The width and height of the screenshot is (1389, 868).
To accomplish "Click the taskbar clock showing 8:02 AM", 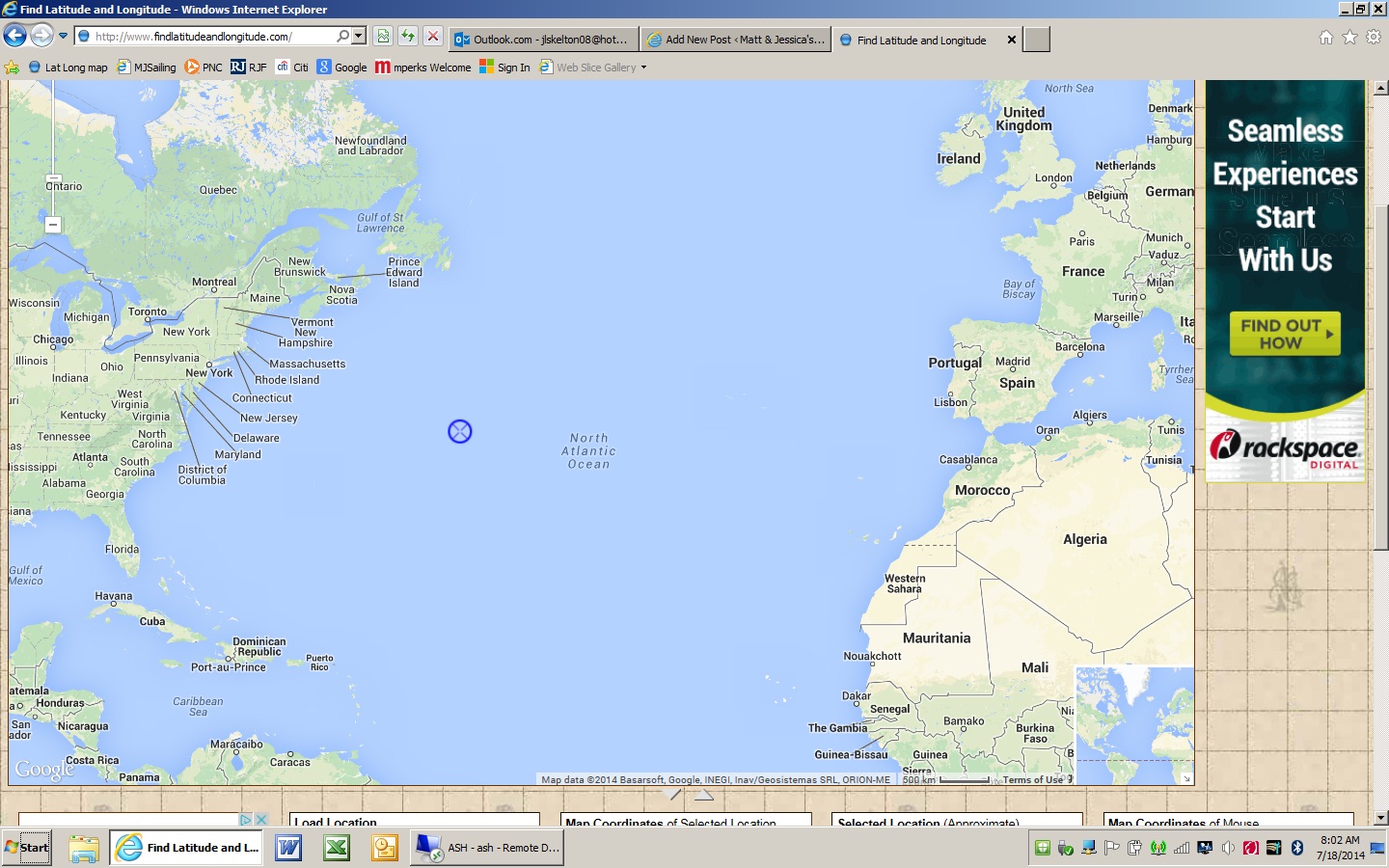I will [1341, 848].
